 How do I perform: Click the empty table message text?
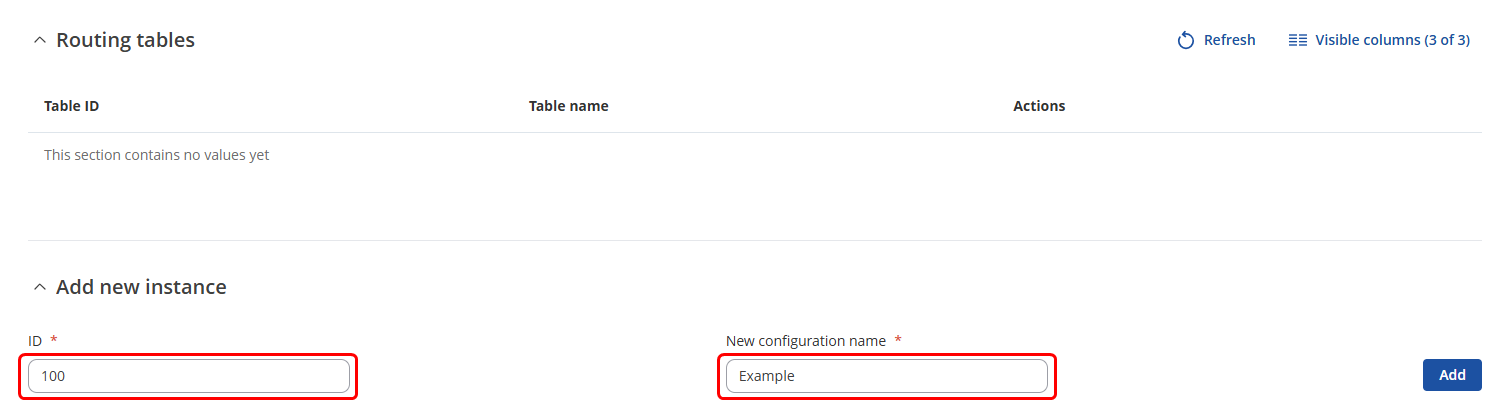156,155
